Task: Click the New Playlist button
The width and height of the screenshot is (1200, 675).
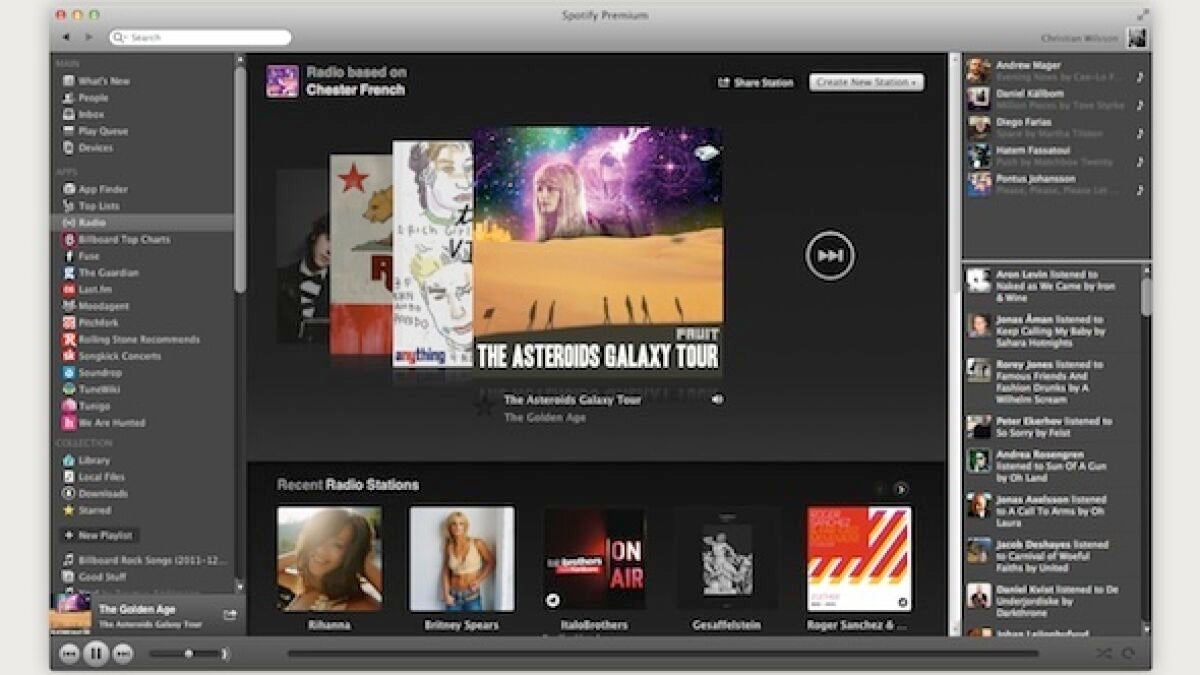Action: [98, 536]
